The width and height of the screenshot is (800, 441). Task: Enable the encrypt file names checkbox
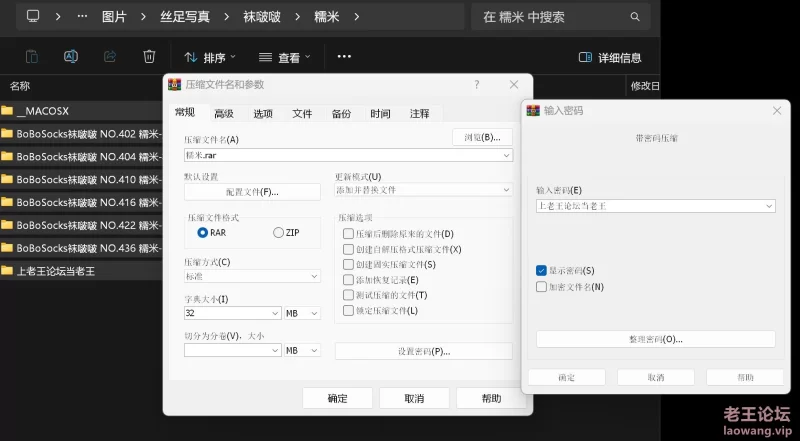(541, 287)
